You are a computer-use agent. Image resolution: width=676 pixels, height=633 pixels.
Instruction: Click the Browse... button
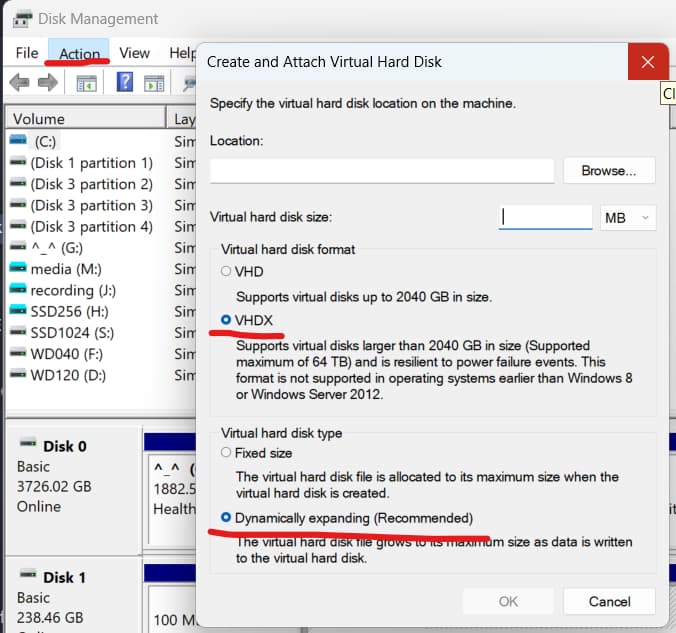point(608,171)
